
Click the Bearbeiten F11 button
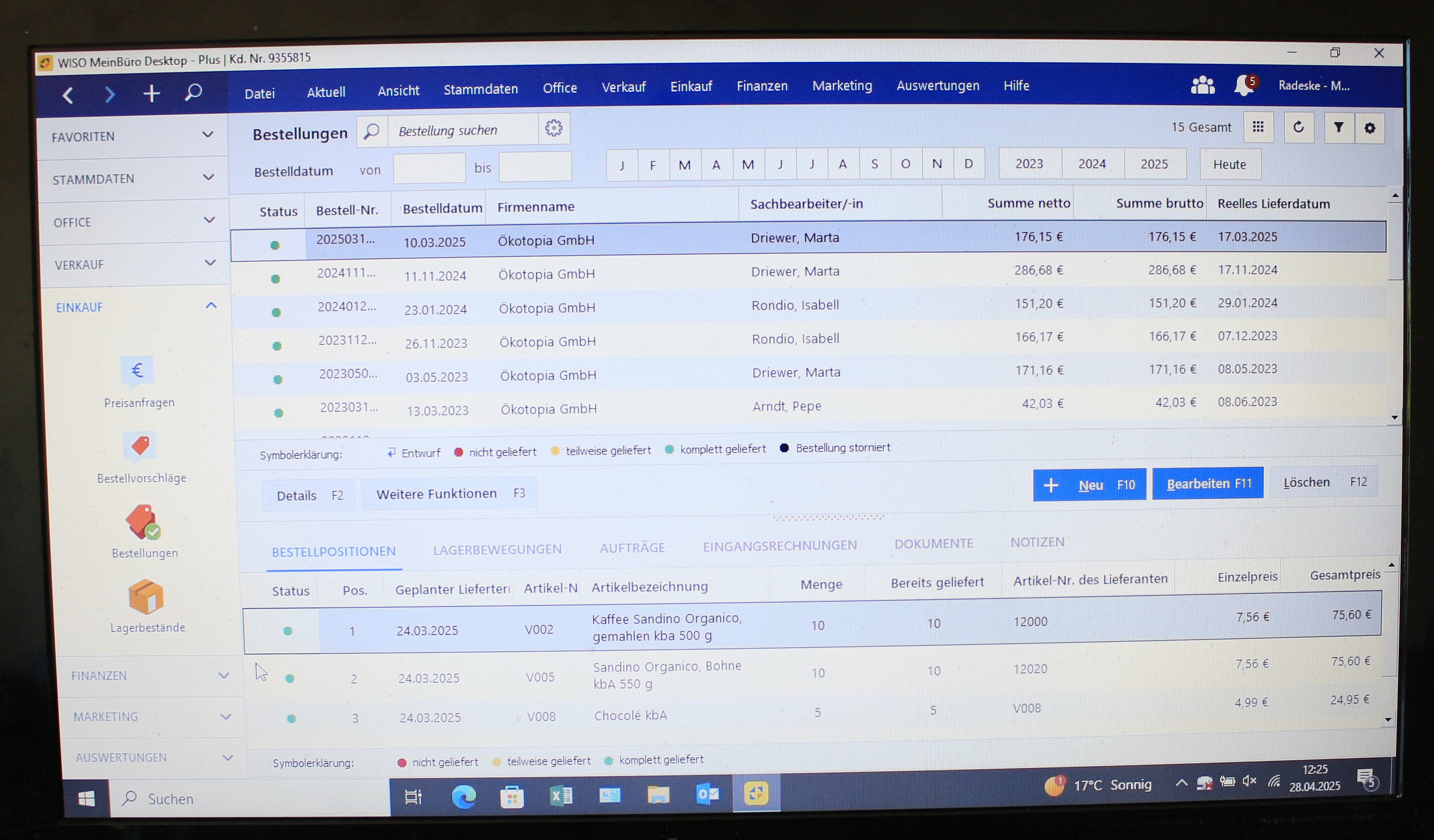(x=1208, y=484)
